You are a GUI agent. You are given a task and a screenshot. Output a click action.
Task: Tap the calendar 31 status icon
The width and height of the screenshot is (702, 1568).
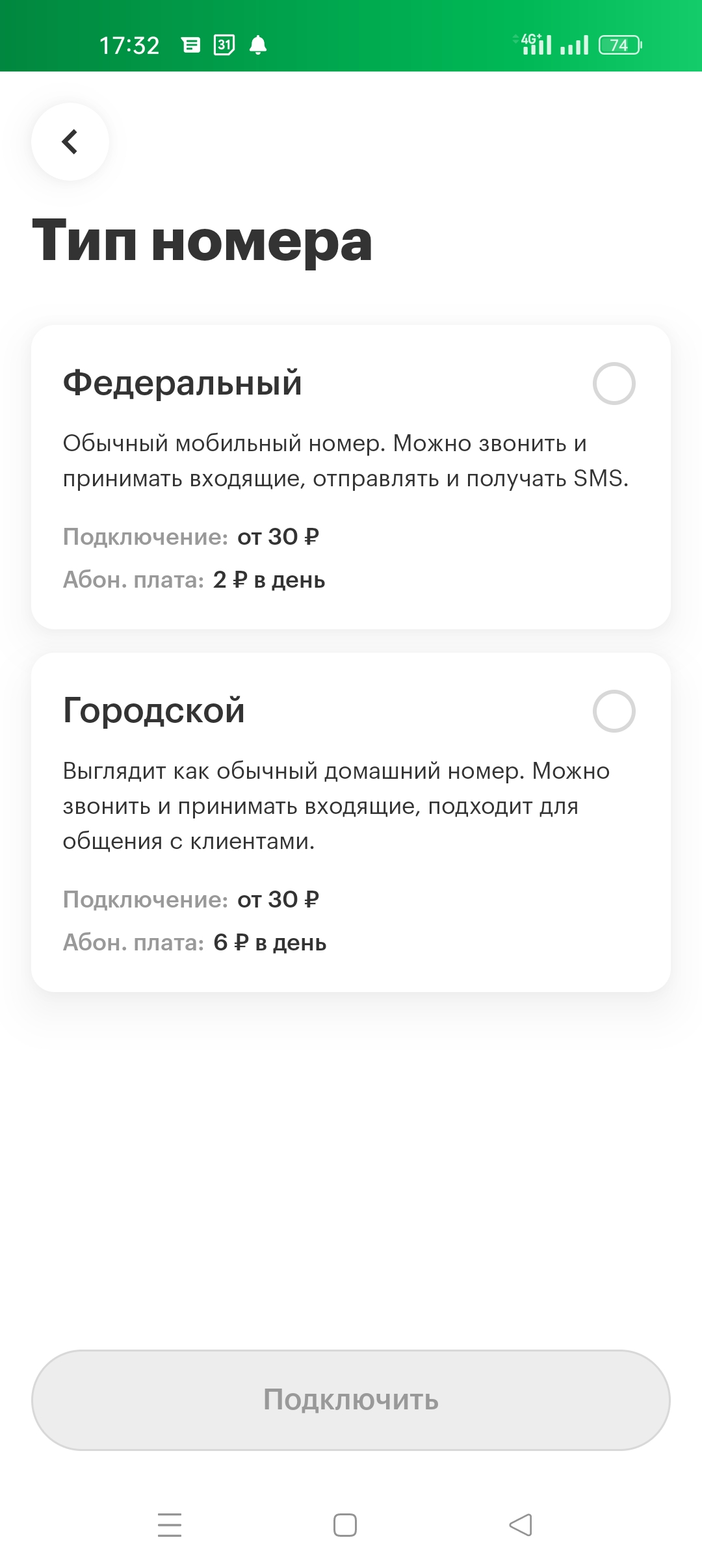(224, 45)
